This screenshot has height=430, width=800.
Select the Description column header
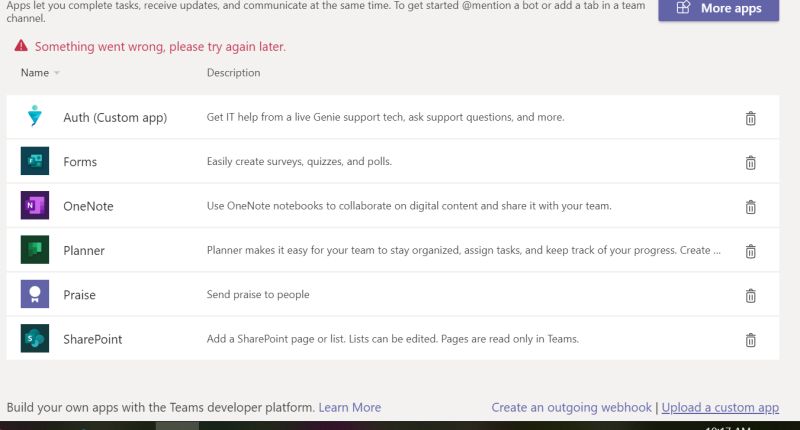coord(233,73)
